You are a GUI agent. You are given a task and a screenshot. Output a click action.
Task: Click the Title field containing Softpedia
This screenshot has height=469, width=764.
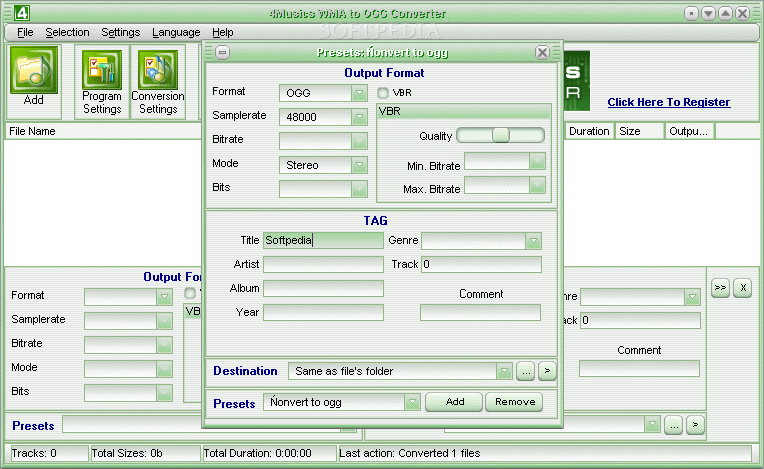coord(323,241)
